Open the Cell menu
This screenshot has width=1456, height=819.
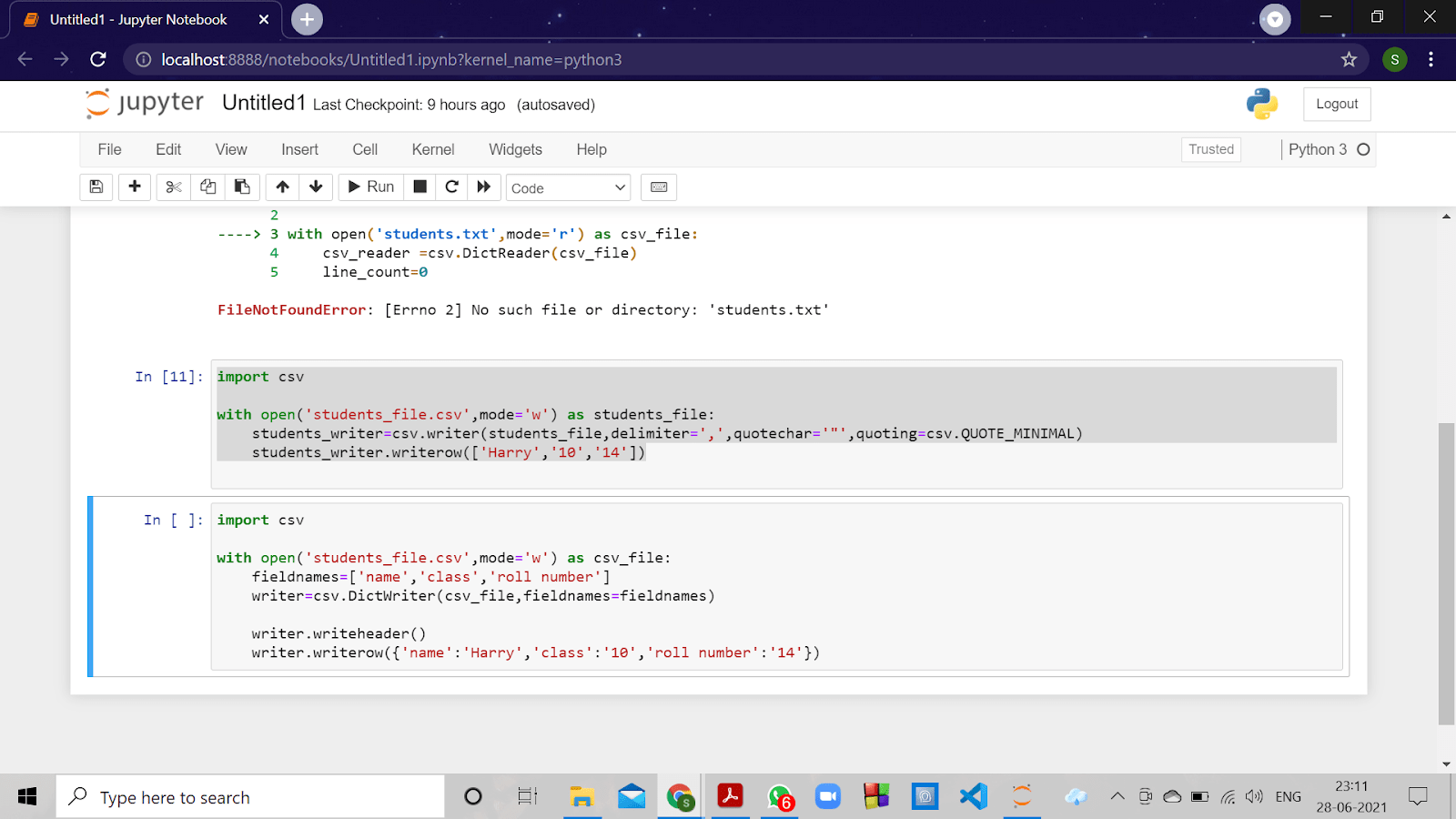click(364, 149)
